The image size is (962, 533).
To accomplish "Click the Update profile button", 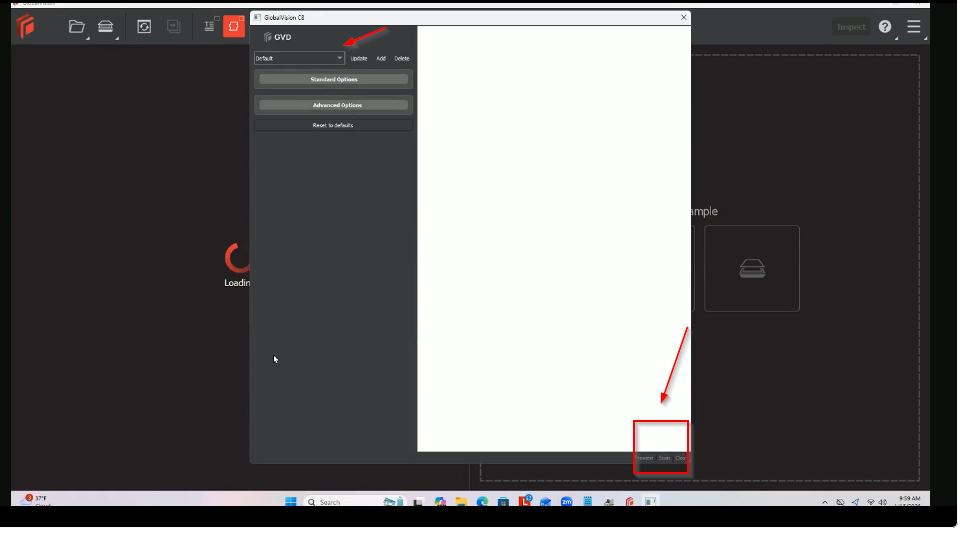I will pos(359,59).
